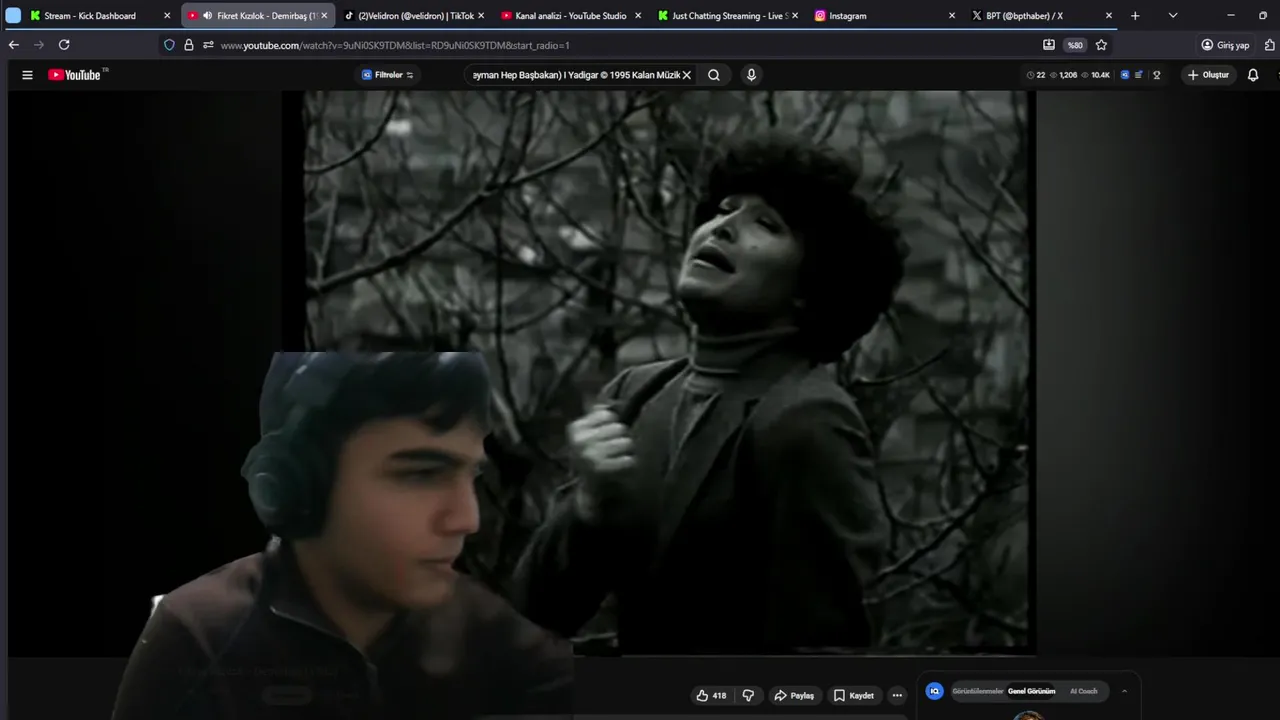Click the padlock site info icon
This screenshot has width=1280, height=720.
click(188, 45)
